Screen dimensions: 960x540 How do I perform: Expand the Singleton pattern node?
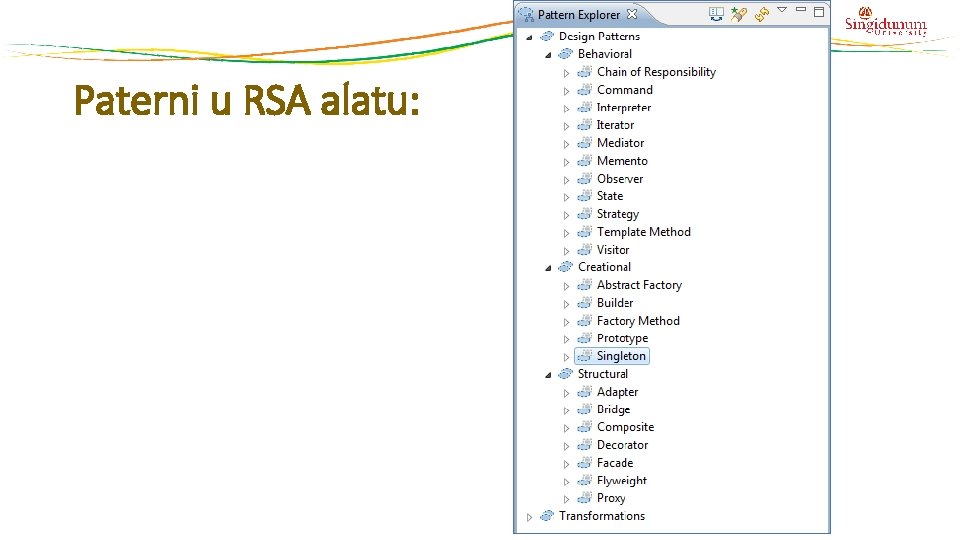point(566,357)
